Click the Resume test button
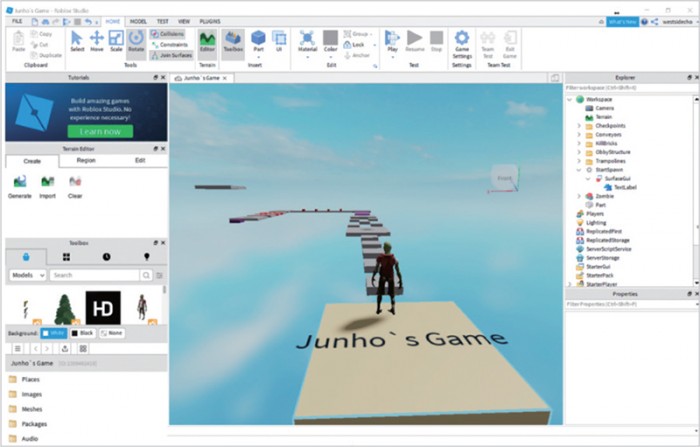The width and height of the screenshot is (700, 447). [x=415, y=41]
